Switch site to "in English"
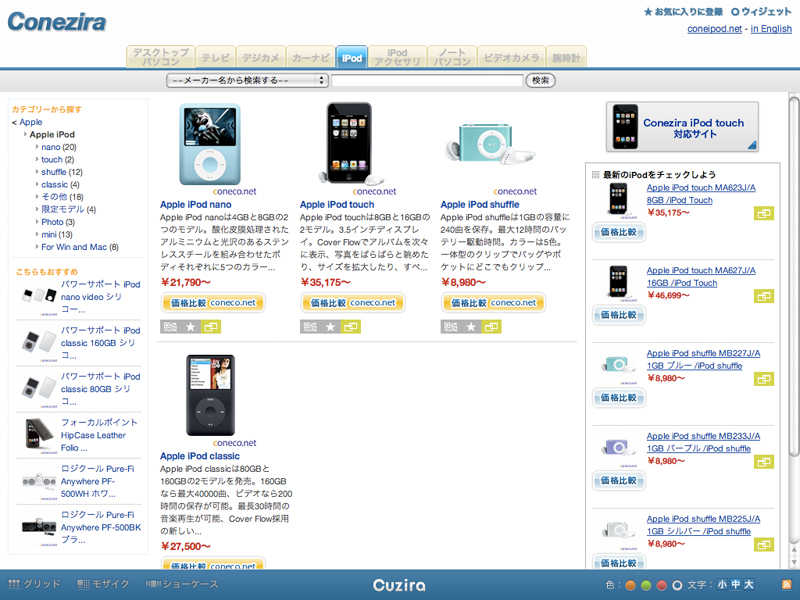 (771, 29)
